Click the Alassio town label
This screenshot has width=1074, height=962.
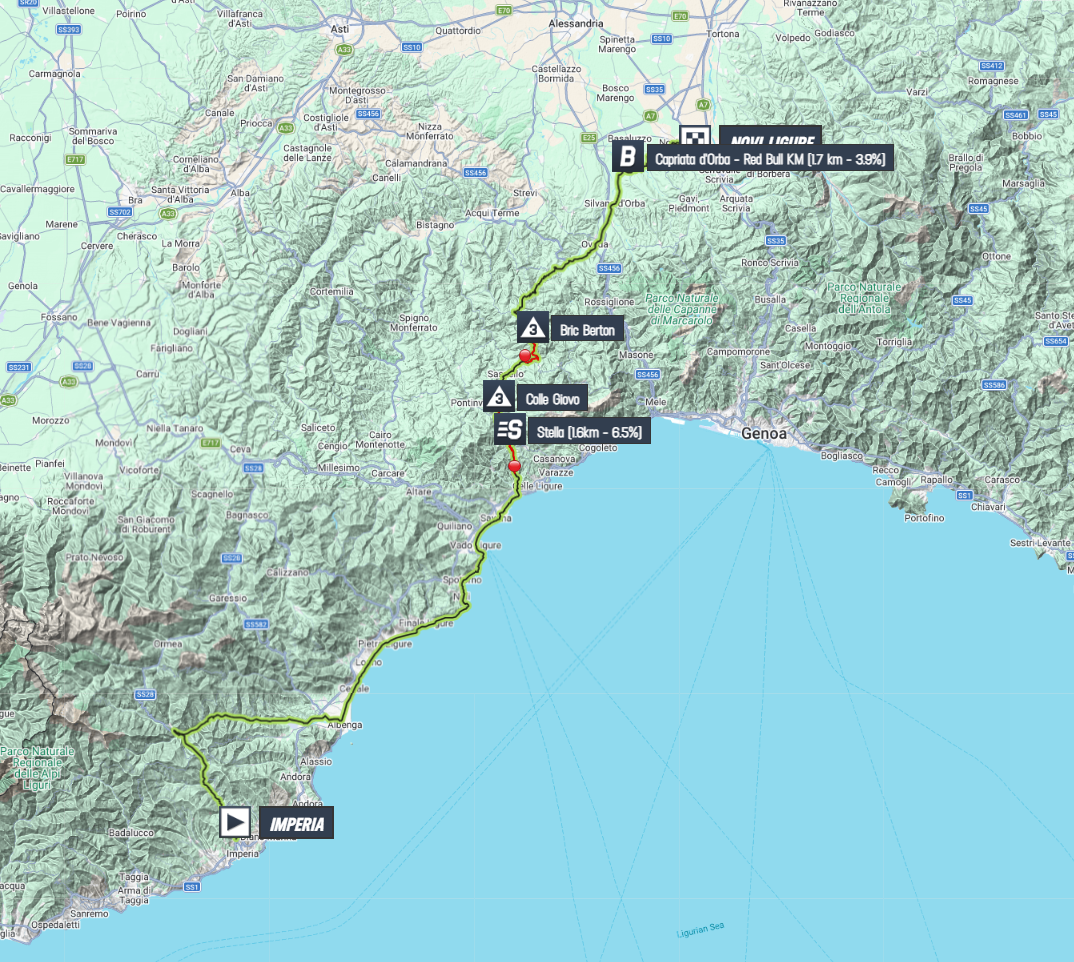click(x=316, y=761)
